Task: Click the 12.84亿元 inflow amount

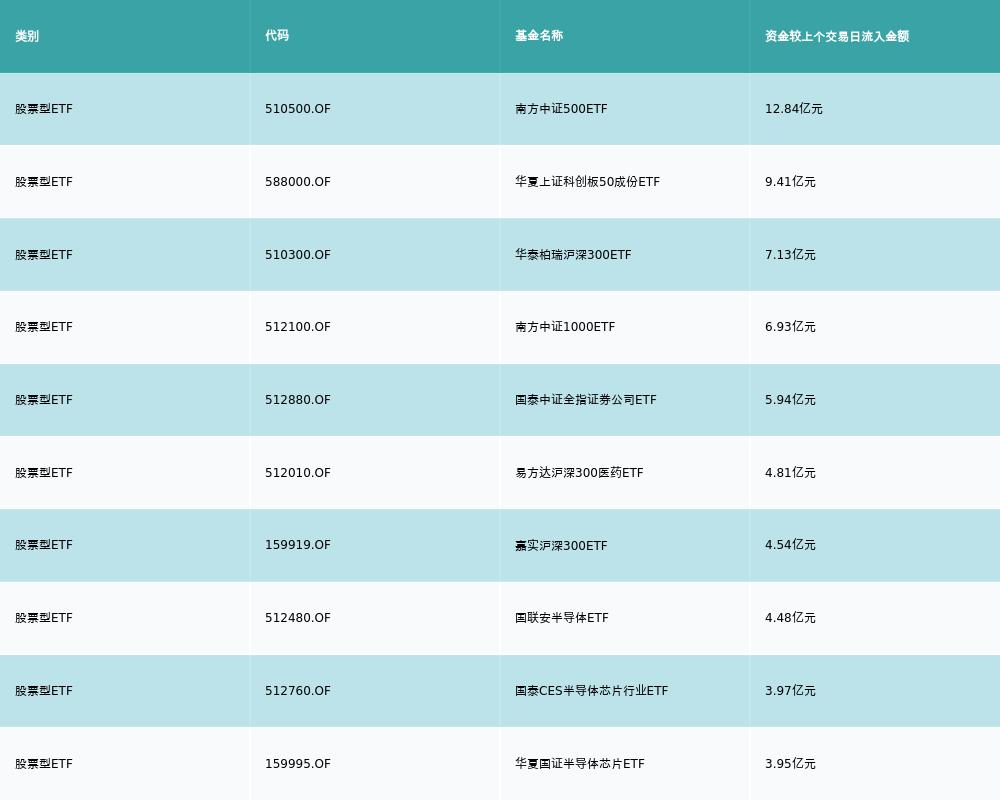Action: click(x=794, y=109)
